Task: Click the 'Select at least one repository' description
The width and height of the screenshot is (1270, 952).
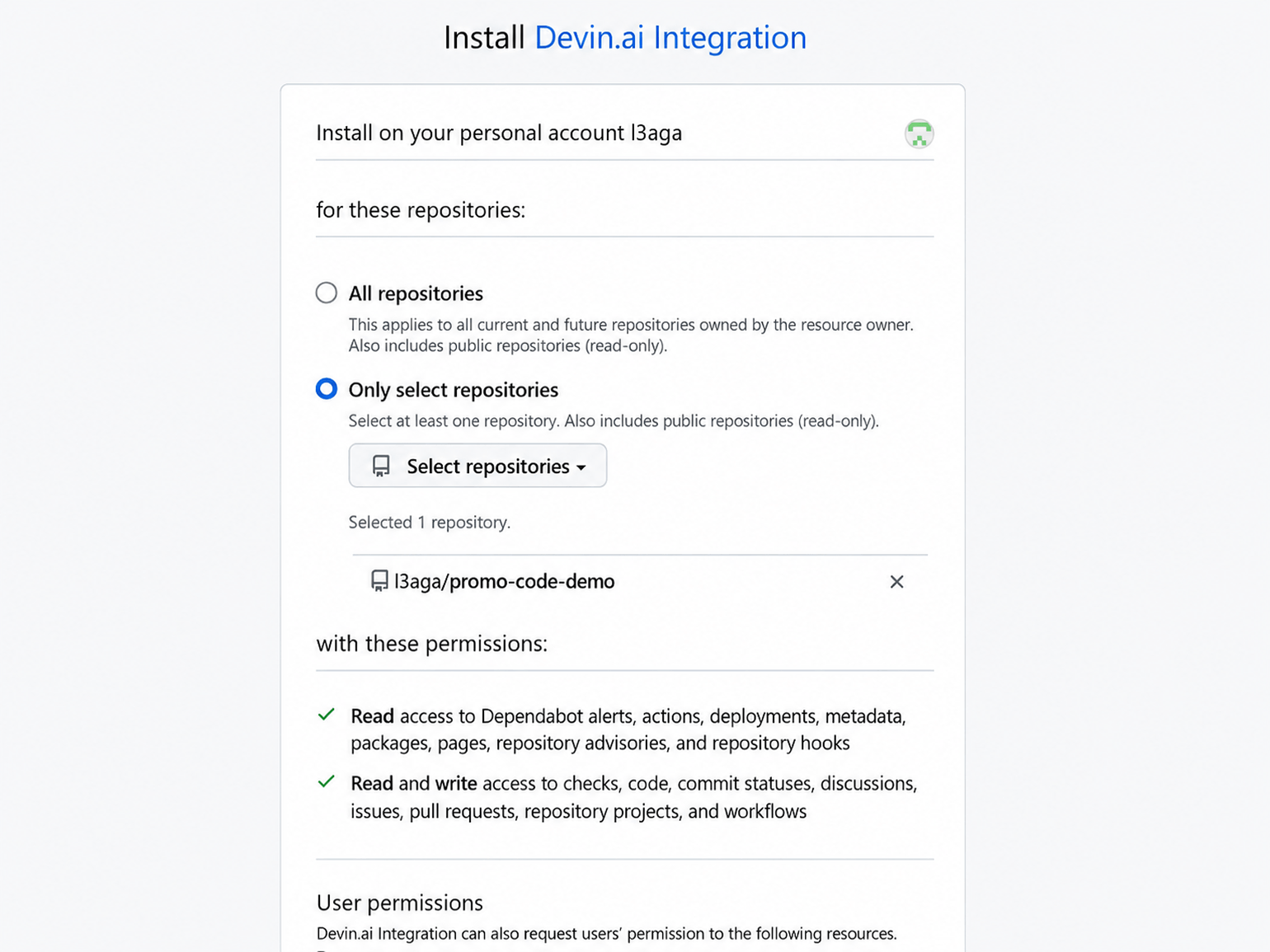Action: pyautogui.click(x=614, y=421)
